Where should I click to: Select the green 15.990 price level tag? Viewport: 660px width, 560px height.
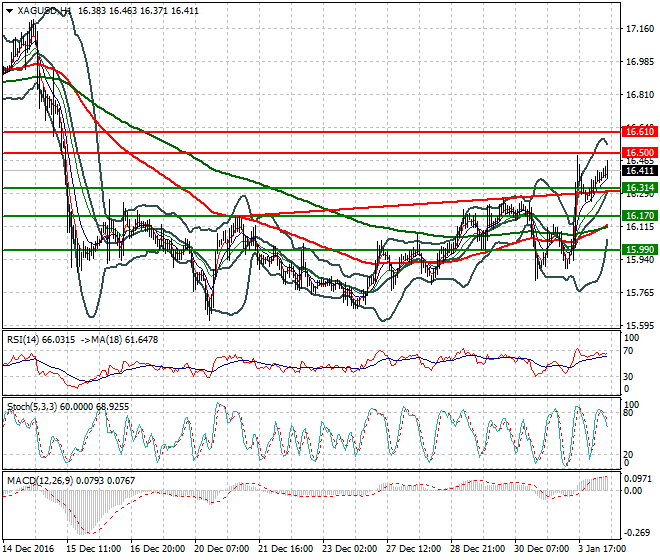point(639,249)
